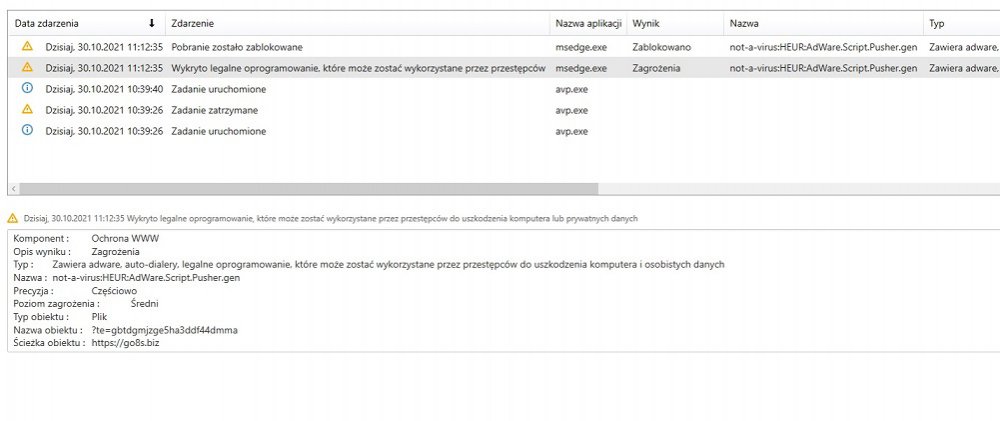Click warning icon of Zadanie zatrzymane row
Screen dimensions: 1000x421
coord(27,110)
